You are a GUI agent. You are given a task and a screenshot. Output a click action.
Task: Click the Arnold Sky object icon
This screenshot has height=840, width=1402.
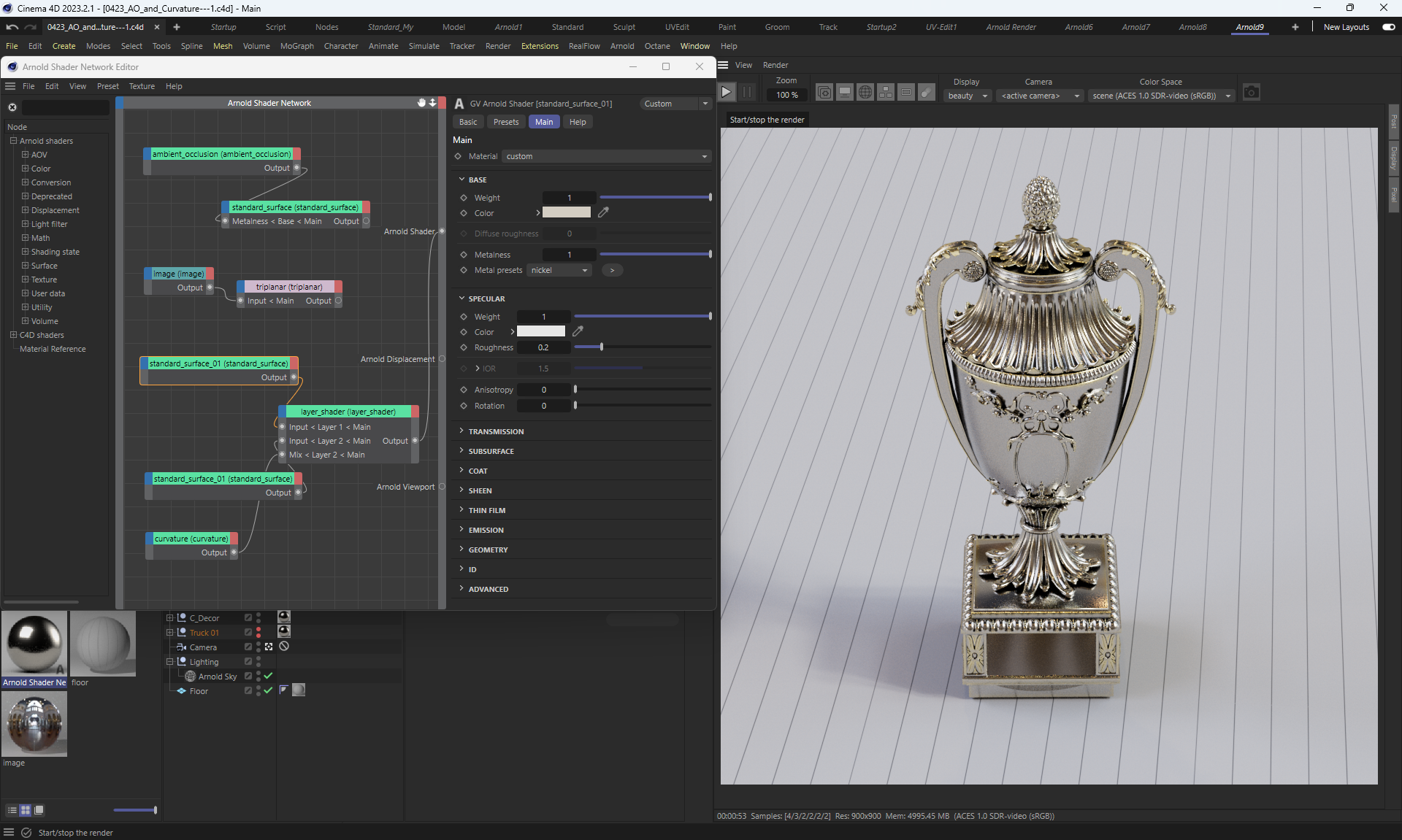coord(191,677)
